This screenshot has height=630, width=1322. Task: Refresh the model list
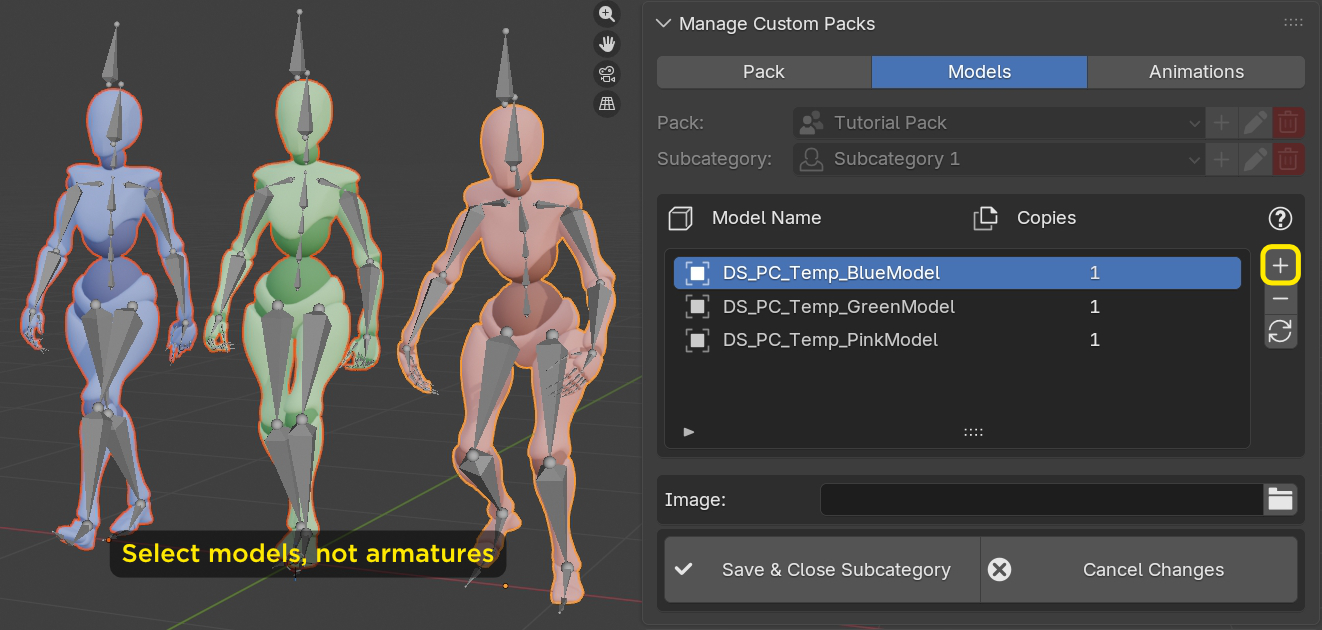tap(1280, 332)
